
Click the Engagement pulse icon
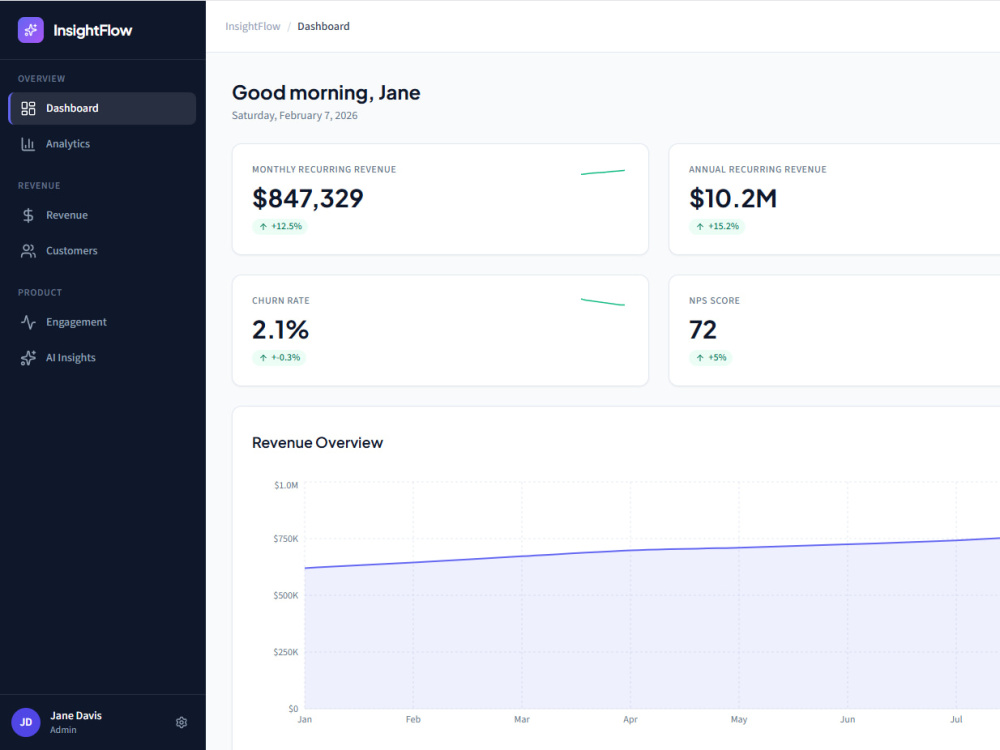[x=28, y=322]
